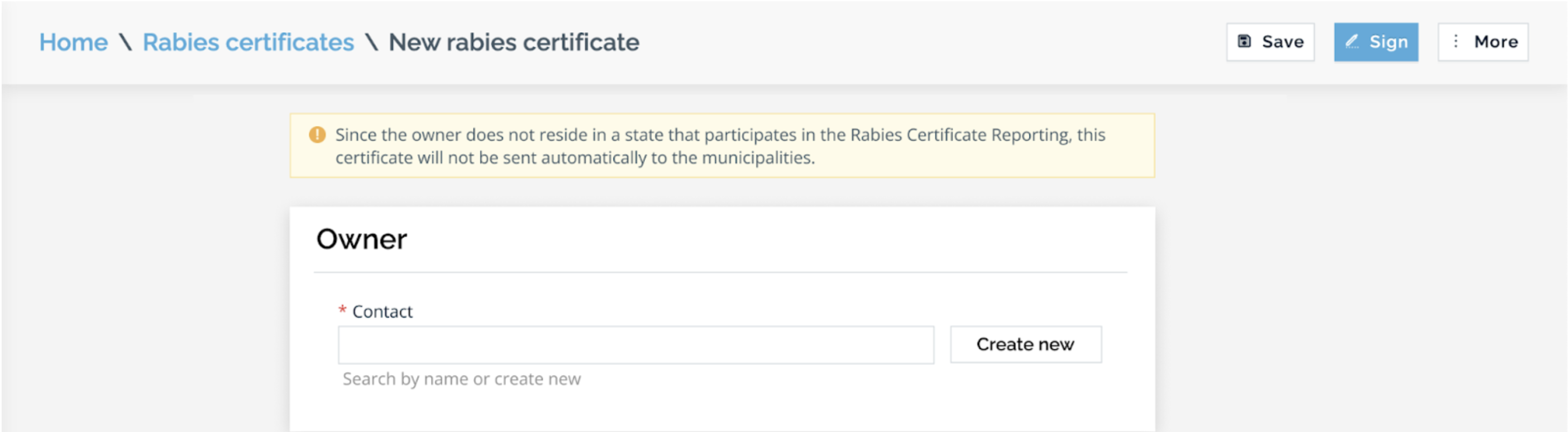
Task: Click the red required asterisk beside Contact
Action: coord(342,310)
